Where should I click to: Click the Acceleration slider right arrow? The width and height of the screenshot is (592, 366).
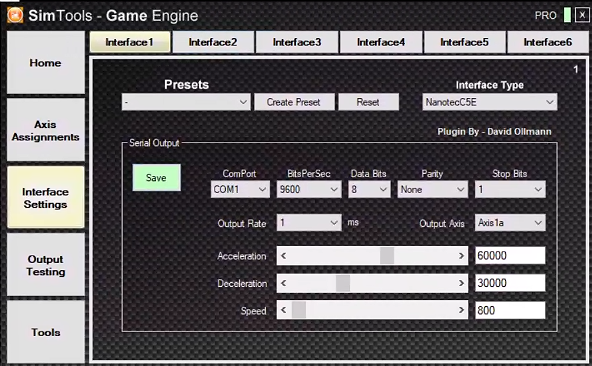[461, 256]
